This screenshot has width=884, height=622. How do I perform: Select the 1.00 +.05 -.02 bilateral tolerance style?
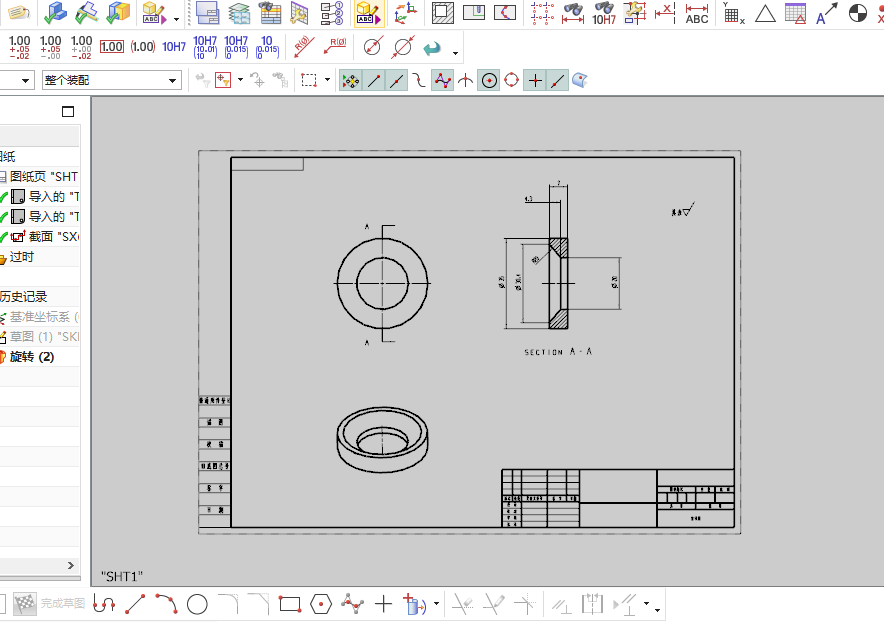point(19,47)
